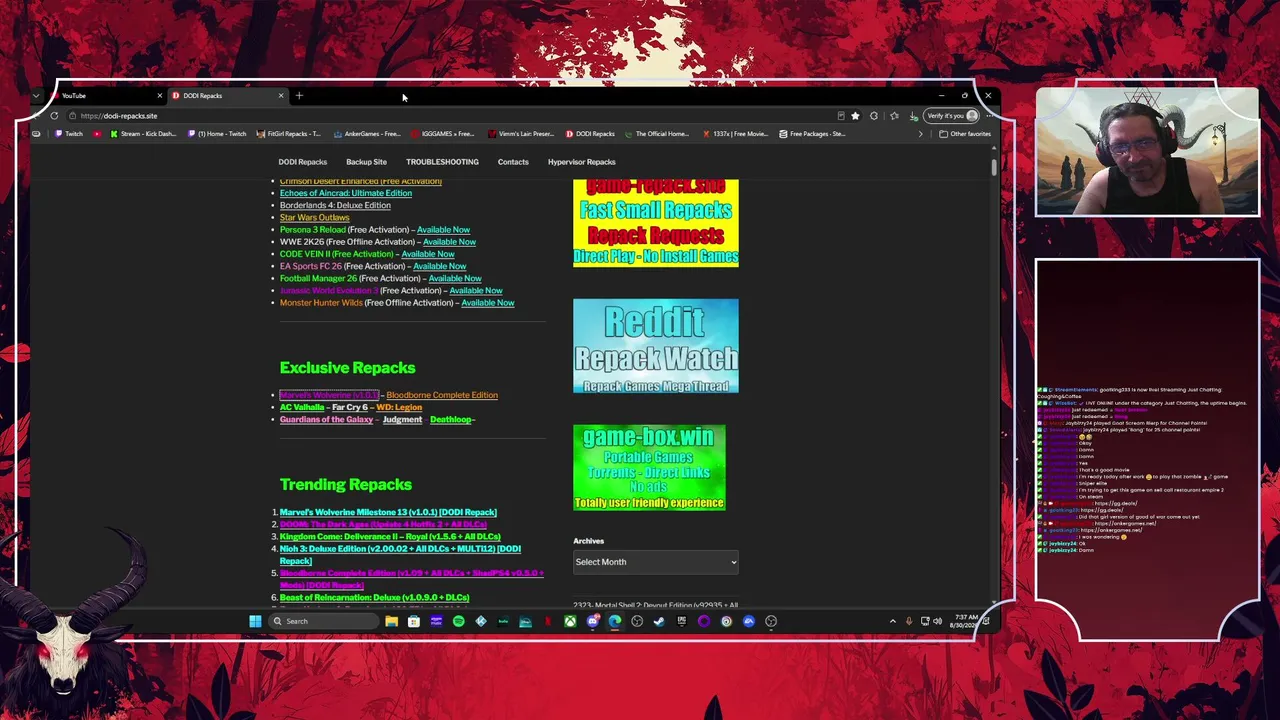The width and height of the screenshot is (1280, 720).
Task: Open the Xbox app from the taskbar
Action: coord(570,621)
